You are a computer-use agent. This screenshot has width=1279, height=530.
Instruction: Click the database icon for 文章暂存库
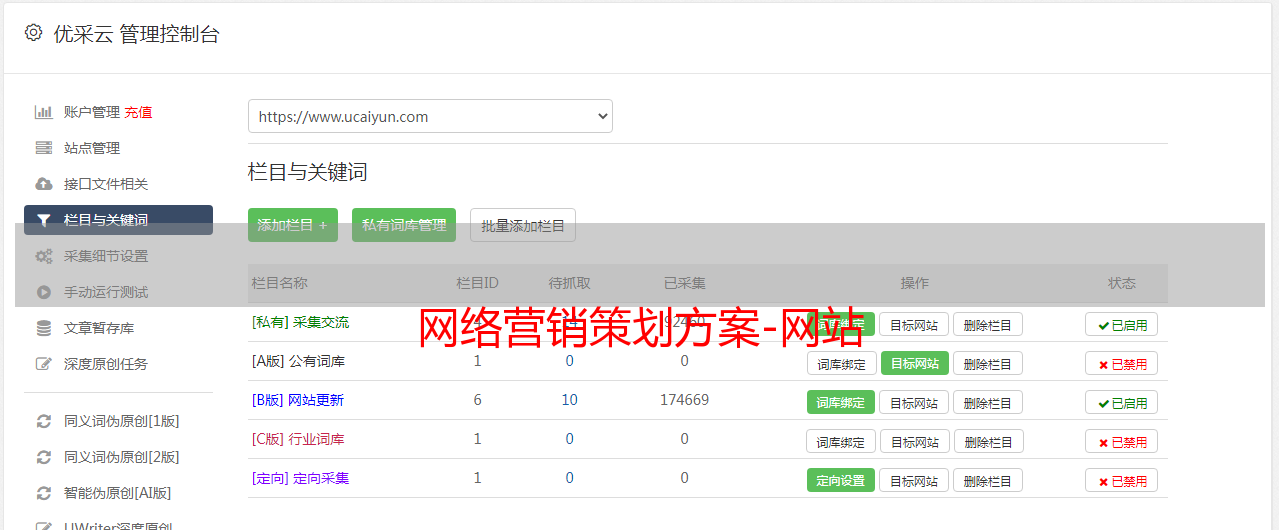click(x=44, y=328)
